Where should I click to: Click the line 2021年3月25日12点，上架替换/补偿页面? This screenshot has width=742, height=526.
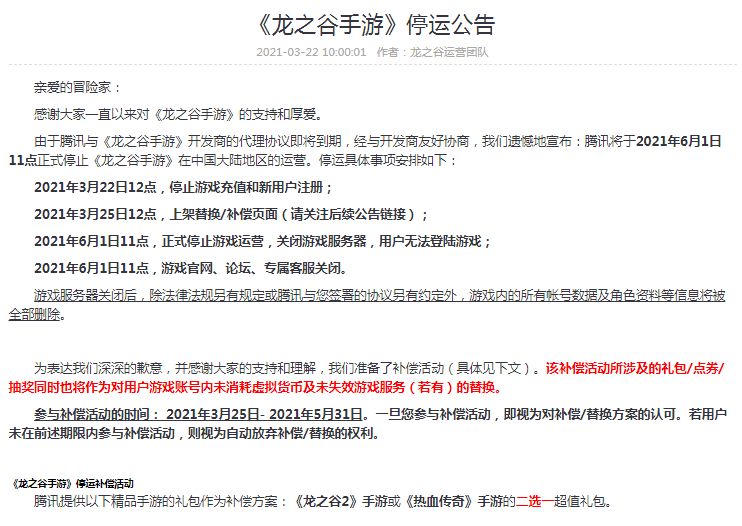click(x=231, y=214)
